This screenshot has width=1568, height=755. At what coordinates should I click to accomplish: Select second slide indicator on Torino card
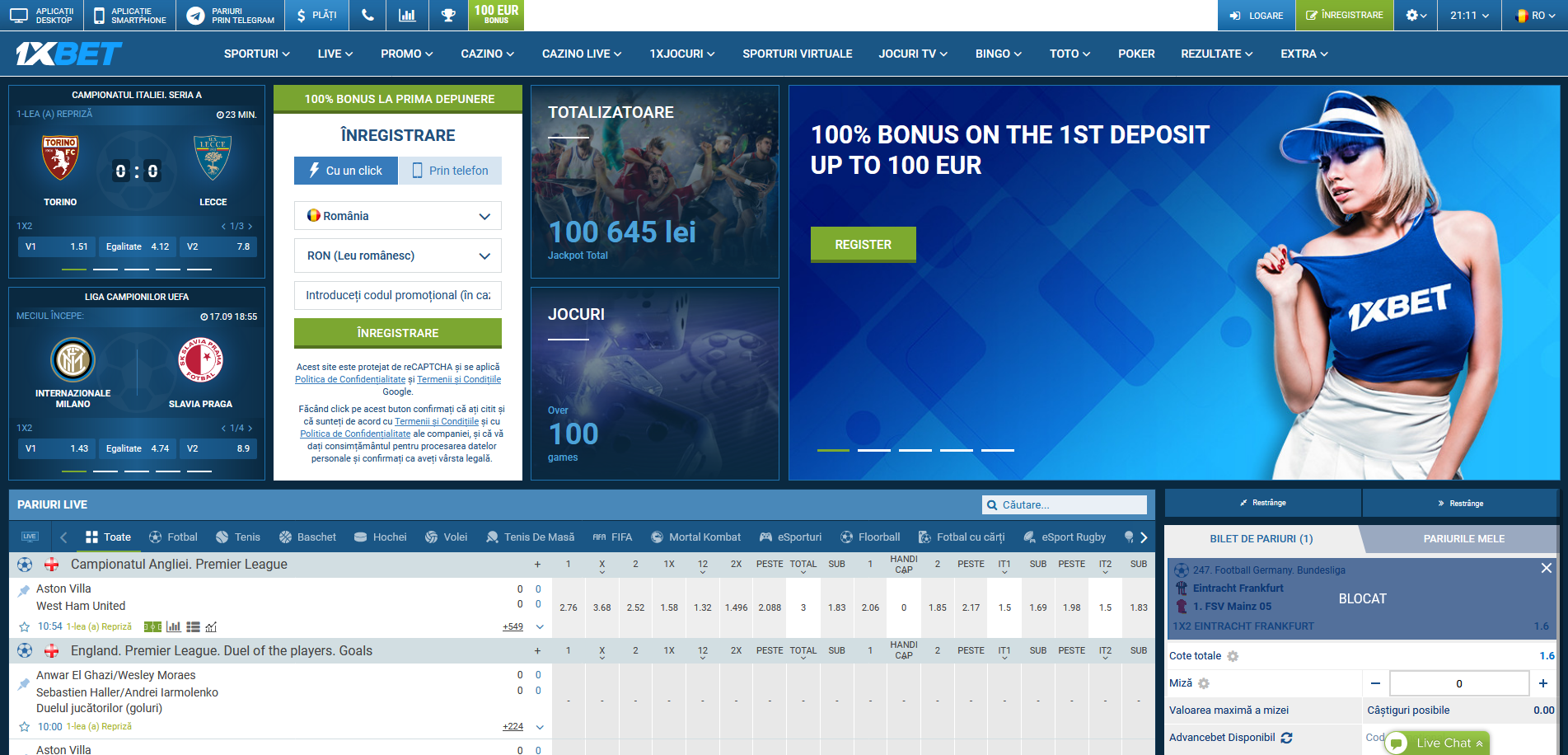pos(105,269)
